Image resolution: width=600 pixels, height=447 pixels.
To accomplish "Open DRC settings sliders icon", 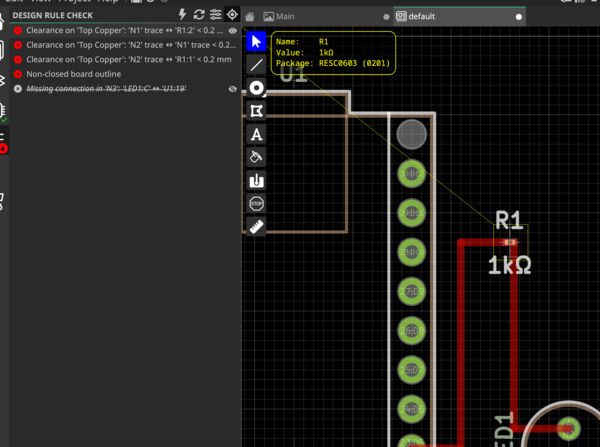I will (x=214, y=15).
